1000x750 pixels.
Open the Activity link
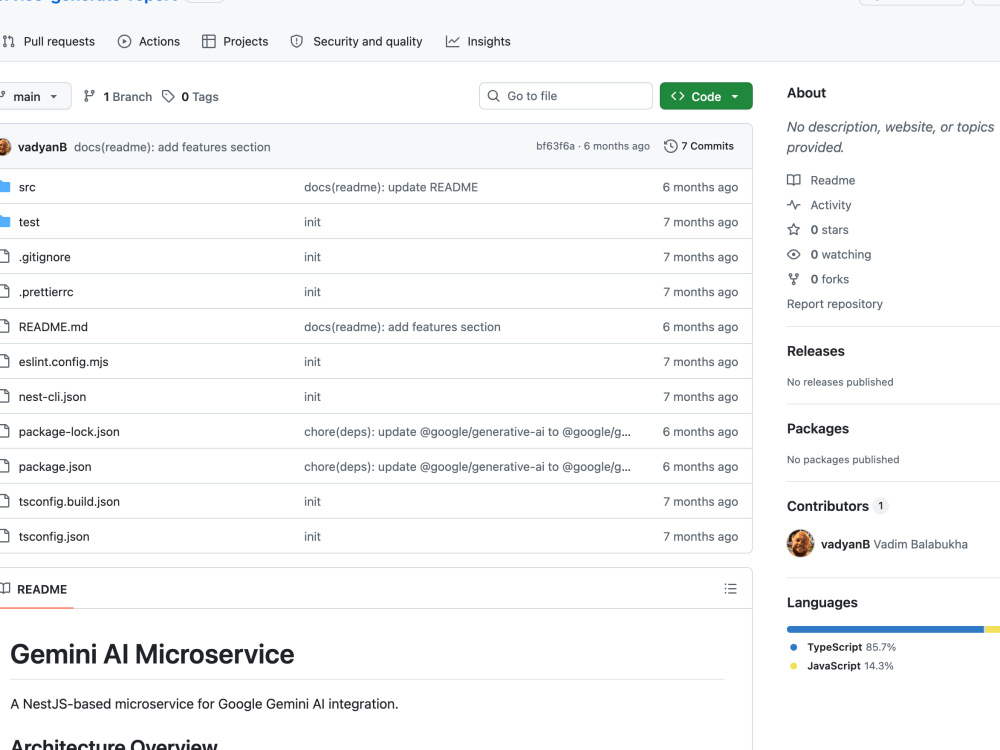[x=830, y=205]
